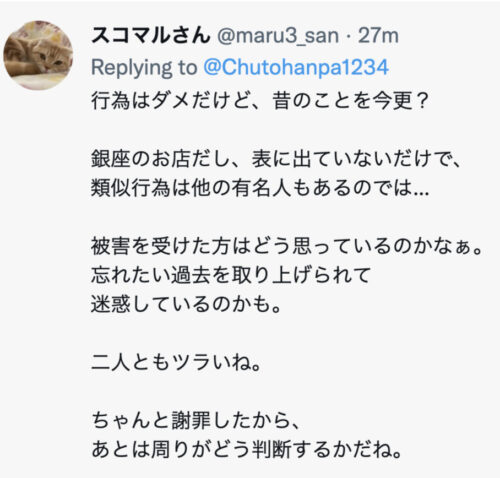The image size is (500, 478).
Task: Click the line starting 忘れたい過去を
Action: pos(231,275)
